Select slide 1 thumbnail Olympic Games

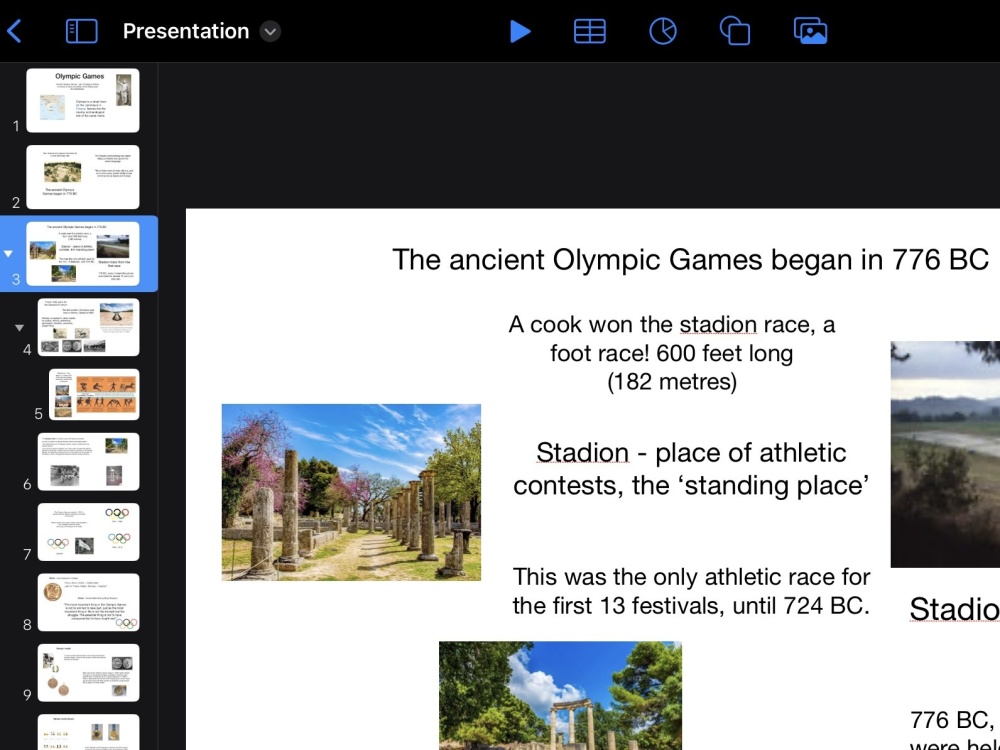coord(83,100)
